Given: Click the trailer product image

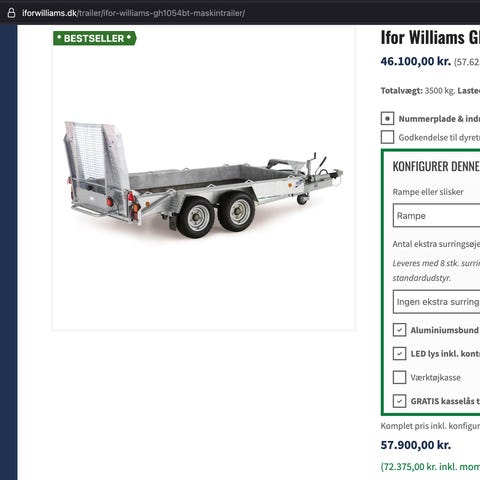Looking at the screenshot, I should (x=204, y=180).
